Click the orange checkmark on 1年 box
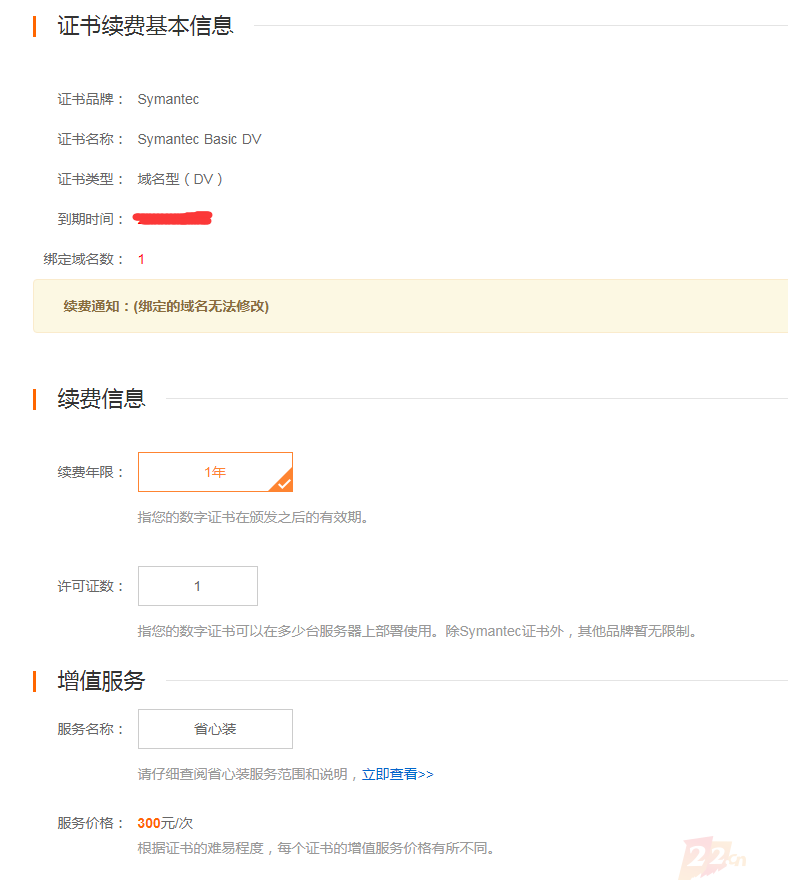The width and height of the screenshot is (788, 896). (283, 483)
